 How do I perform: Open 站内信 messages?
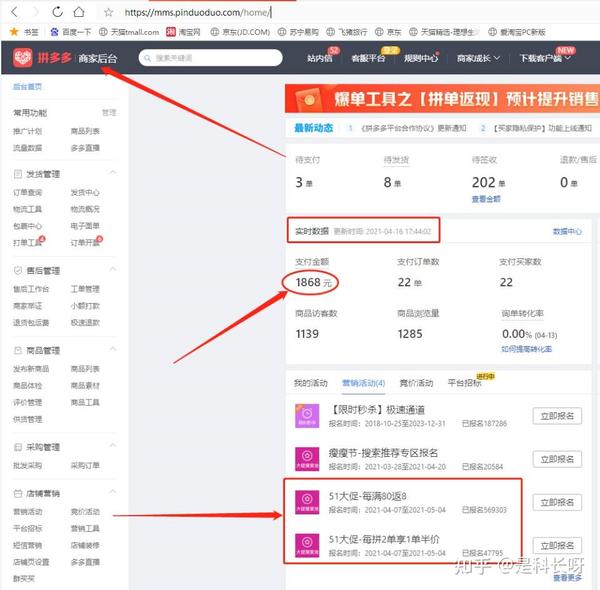coord(320,58)
